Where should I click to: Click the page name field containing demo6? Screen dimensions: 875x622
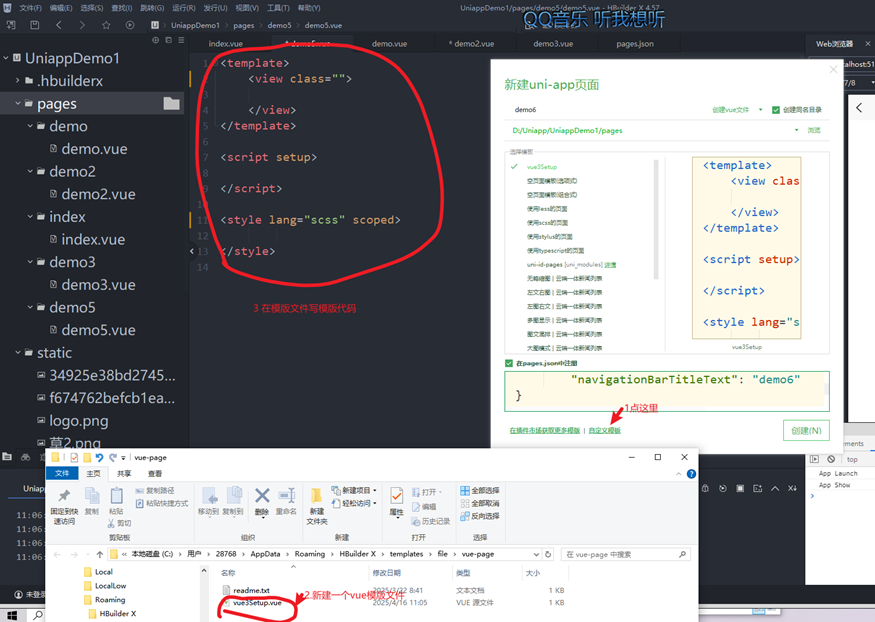point(605,110)
